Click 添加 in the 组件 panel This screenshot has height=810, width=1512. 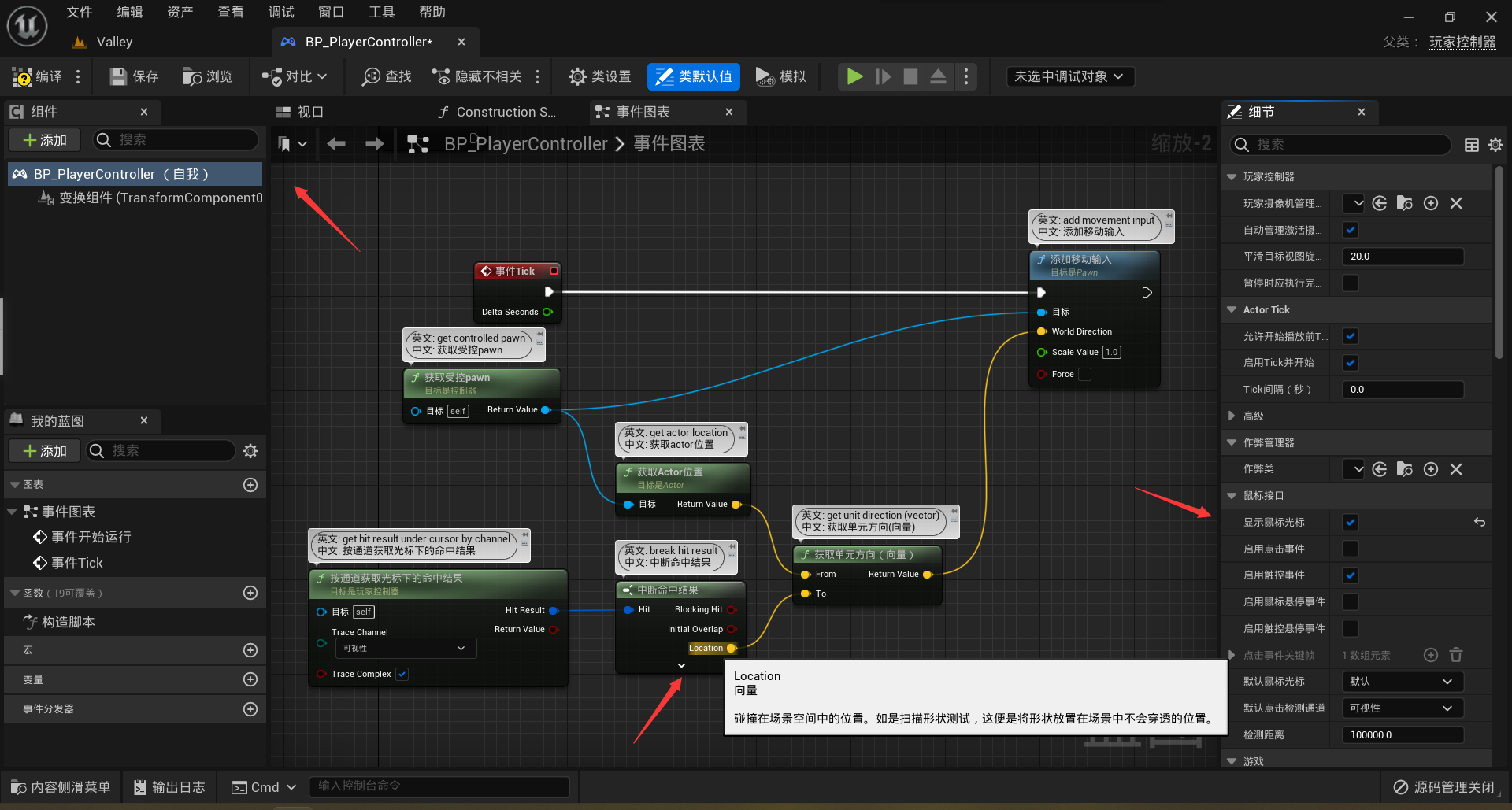(45, 140)
